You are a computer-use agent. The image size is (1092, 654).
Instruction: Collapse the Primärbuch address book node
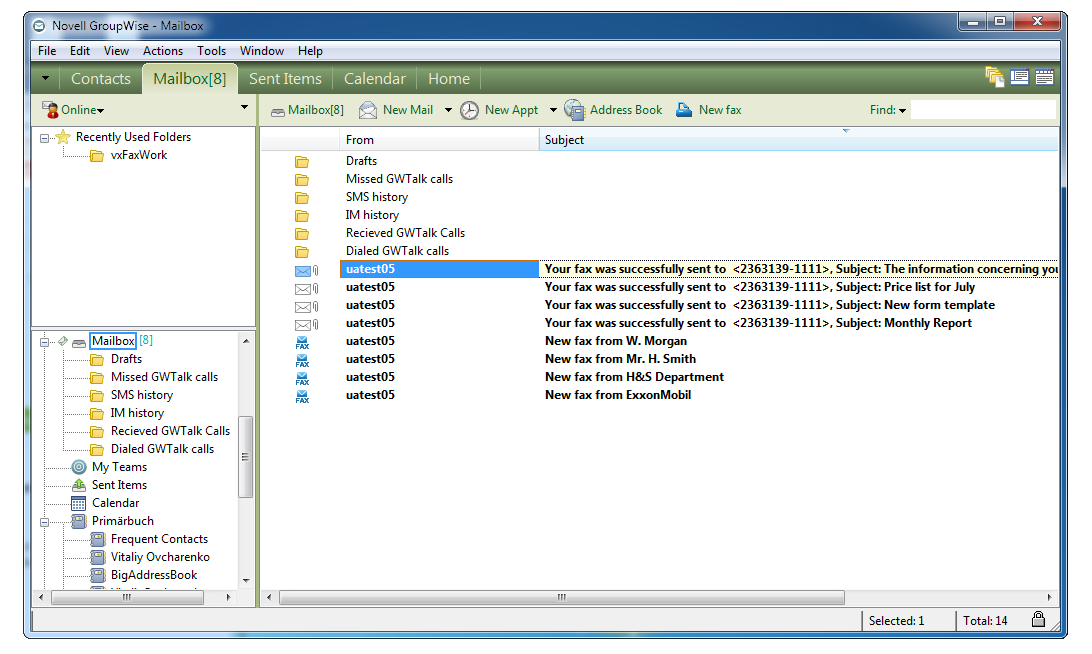click(x=44, y=521)
